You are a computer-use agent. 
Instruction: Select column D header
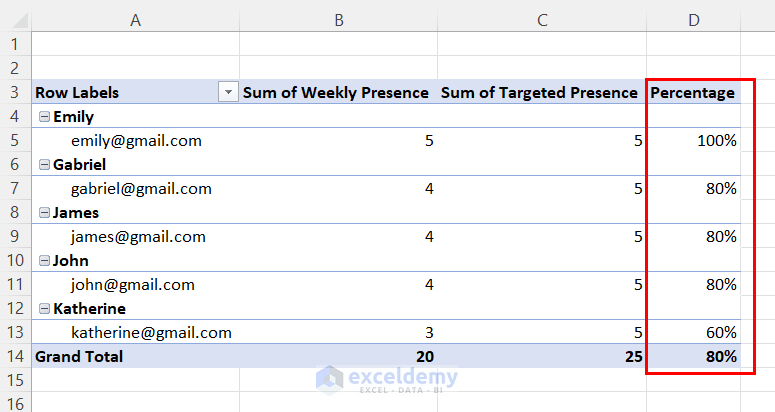pyautogui.click(x=694, y=20)
